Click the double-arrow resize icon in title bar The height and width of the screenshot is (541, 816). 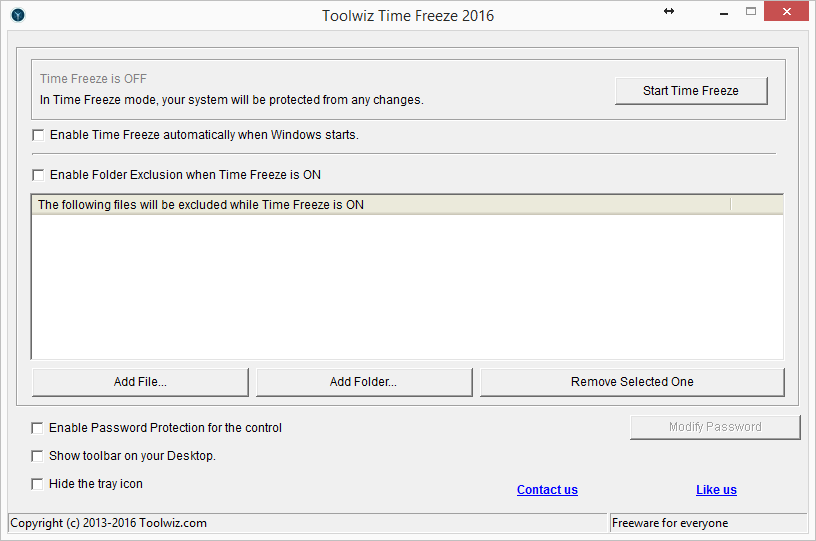click(669, 11)
